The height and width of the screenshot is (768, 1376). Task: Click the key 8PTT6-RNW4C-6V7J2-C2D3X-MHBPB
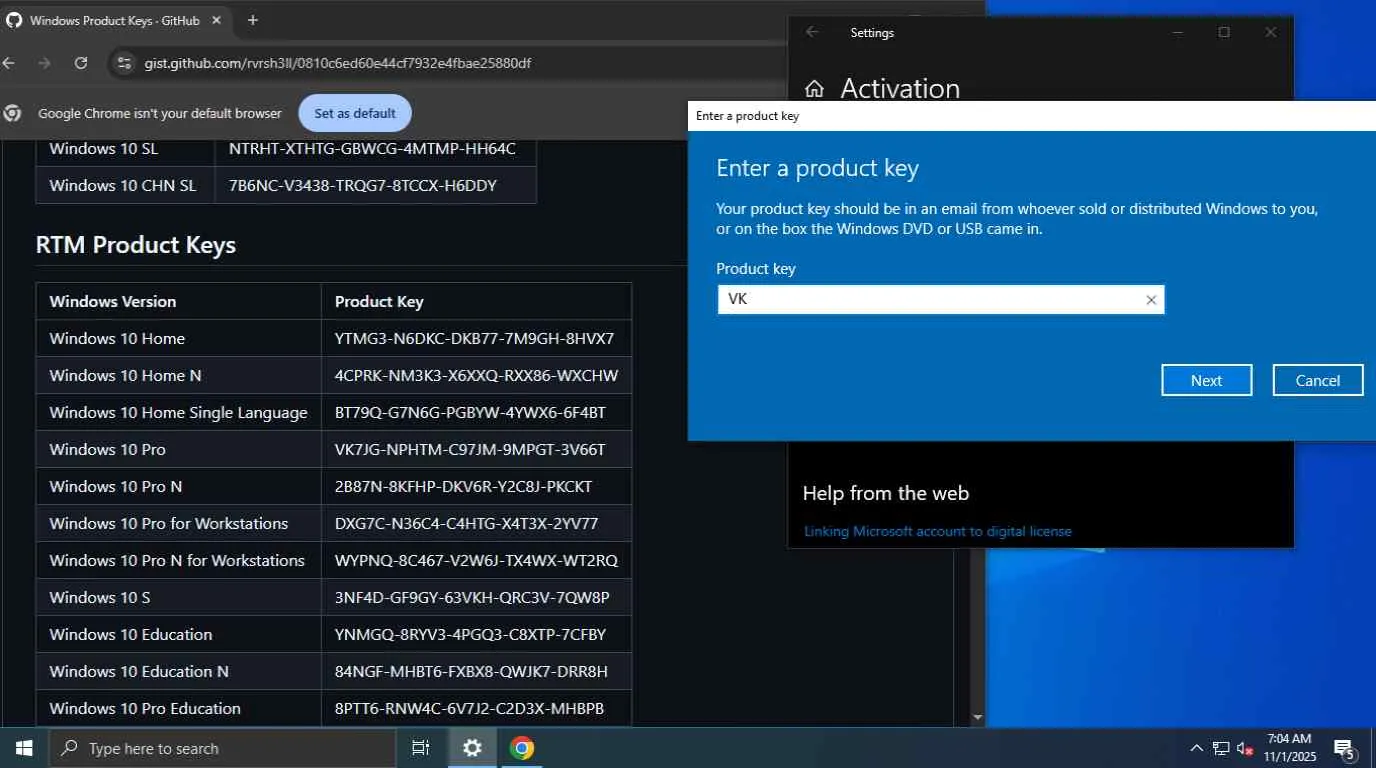coord(469,708)
